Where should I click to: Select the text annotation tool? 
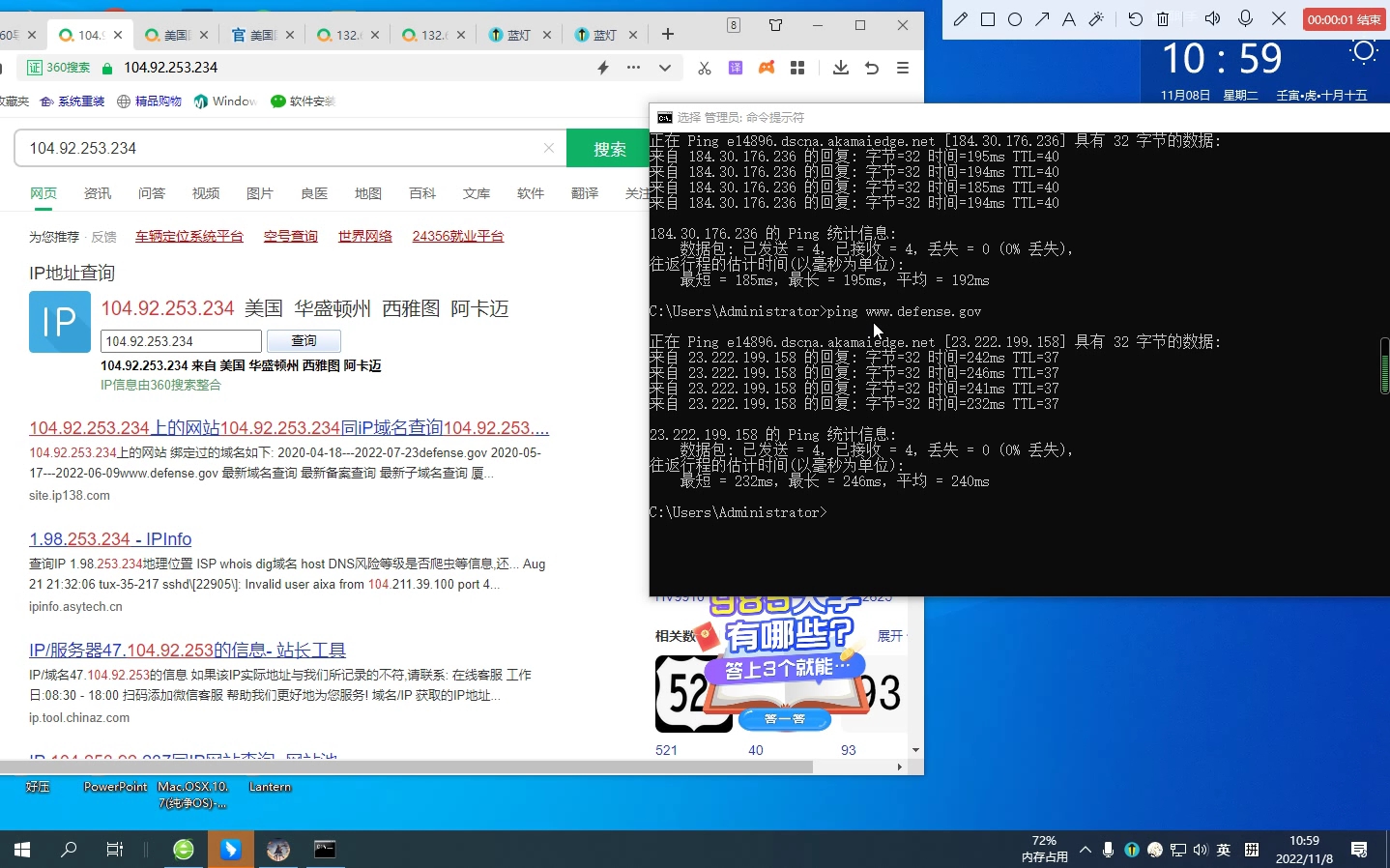point(1069,19)
